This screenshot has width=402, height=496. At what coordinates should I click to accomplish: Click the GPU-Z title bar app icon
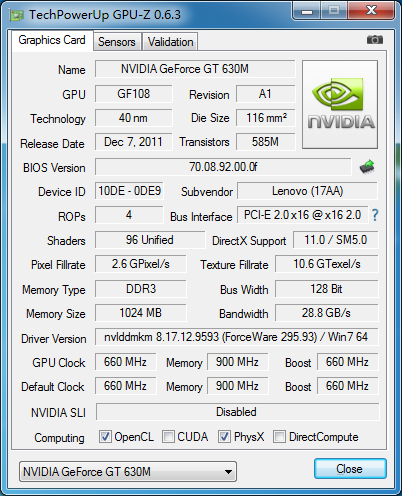click(16, 15)
